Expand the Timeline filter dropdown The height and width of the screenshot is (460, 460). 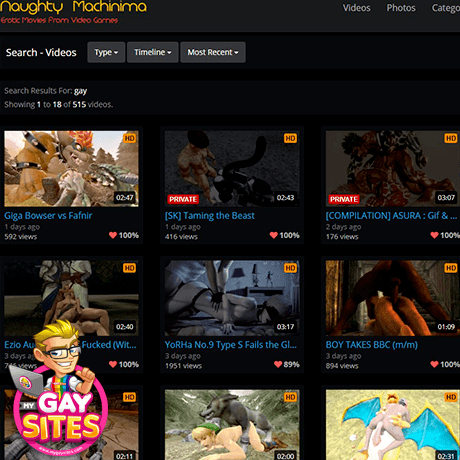pos(153,52)
